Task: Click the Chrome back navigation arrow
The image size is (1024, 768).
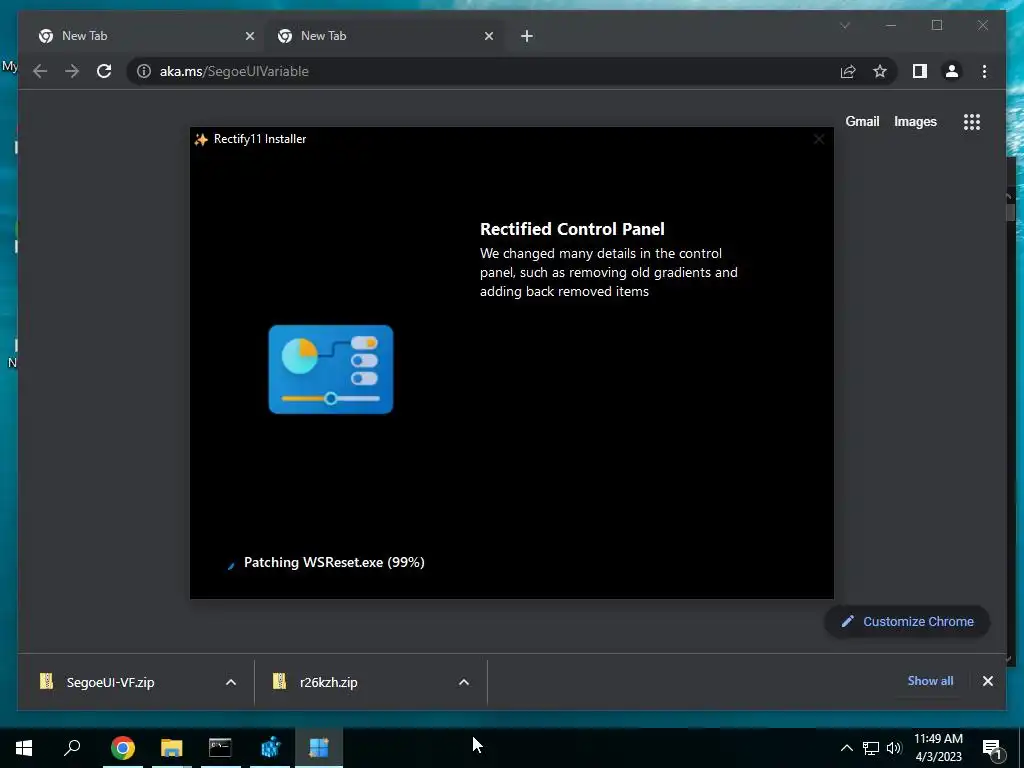Action: tap(40, 71)
